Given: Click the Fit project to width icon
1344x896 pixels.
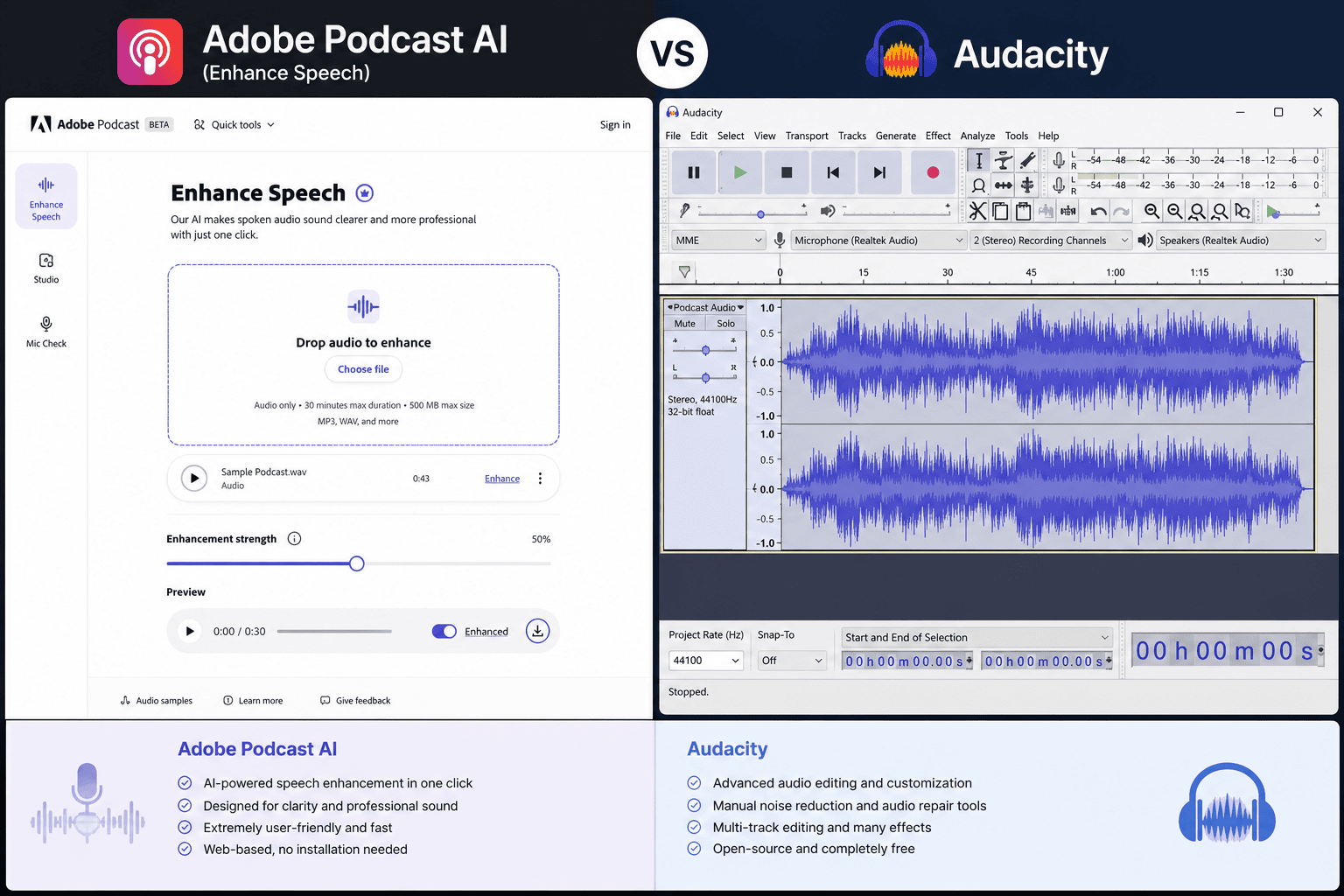Looking at the screenshot, I should (1220, 211).
